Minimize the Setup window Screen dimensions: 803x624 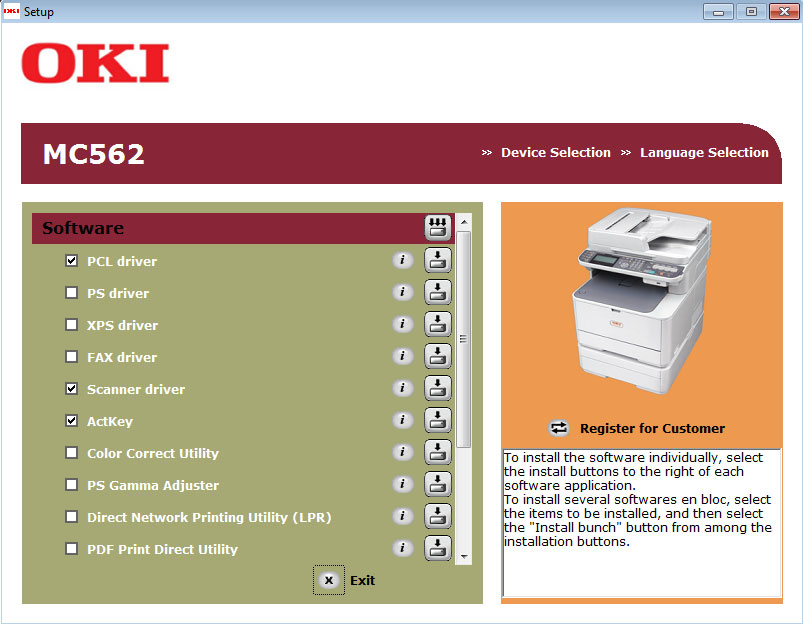[719, 11]
